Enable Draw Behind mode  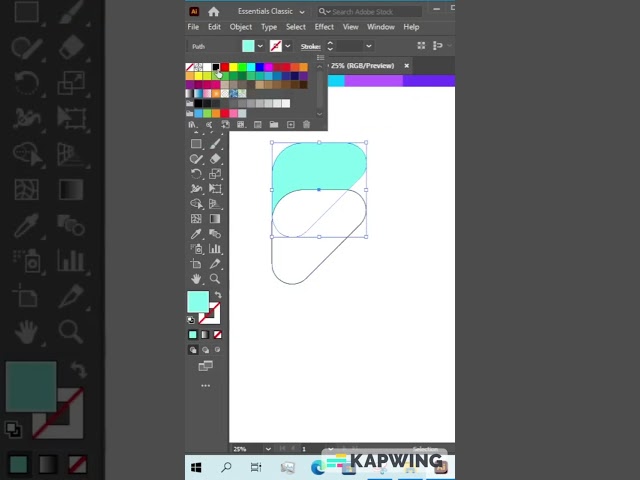tap(205, 350)
